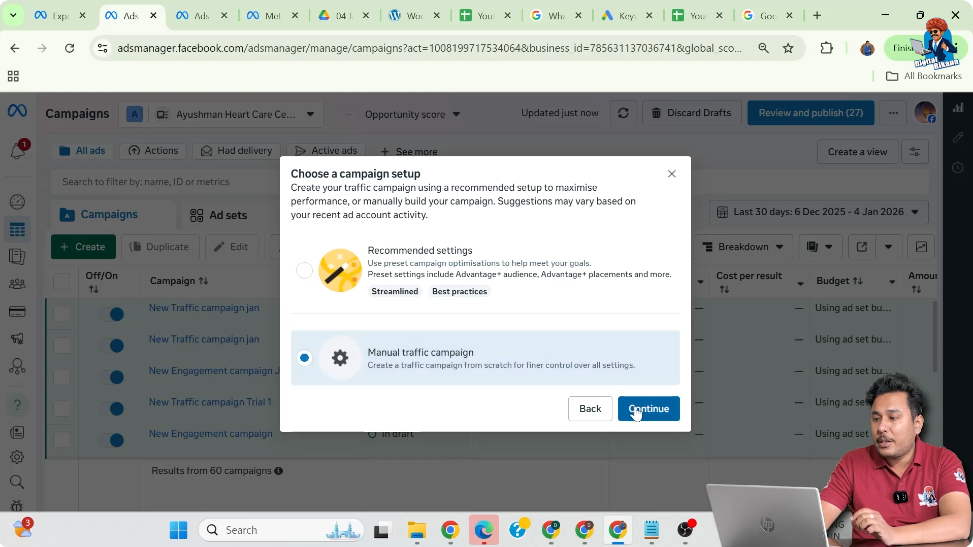The image size is (973, 547).
Task: Click the browser zoom magnifier icon
Action: click(763, 48)
